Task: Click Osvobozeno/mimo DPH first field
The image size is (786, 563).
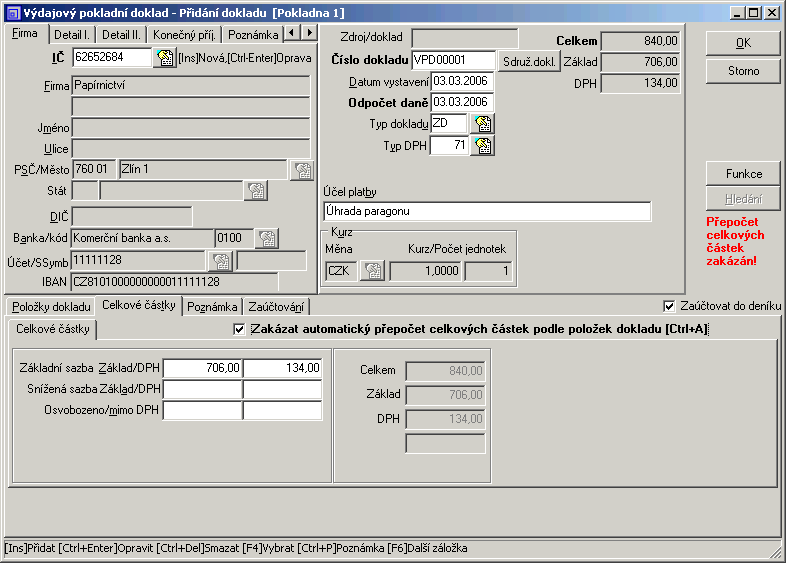Action: click(203, 410)
